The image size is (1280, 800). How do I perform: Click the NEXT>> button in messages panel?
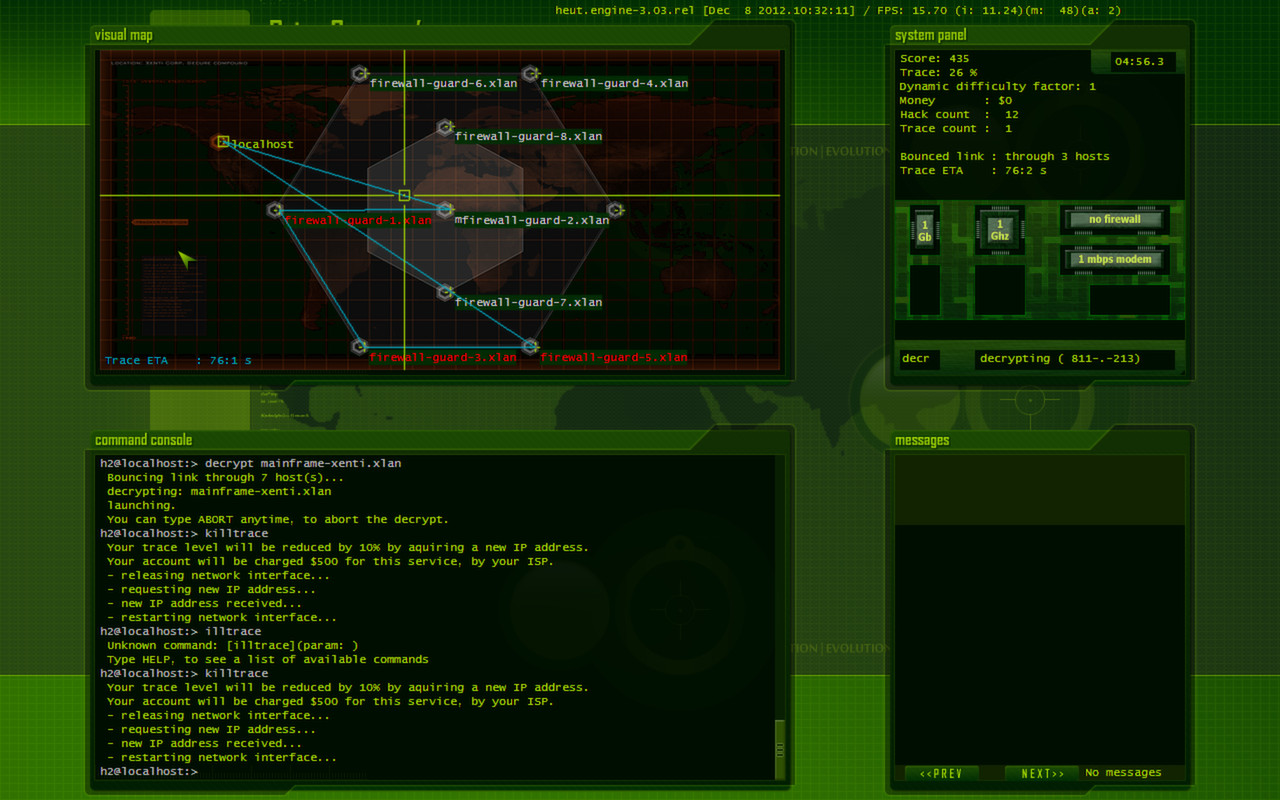(1040, 772)
